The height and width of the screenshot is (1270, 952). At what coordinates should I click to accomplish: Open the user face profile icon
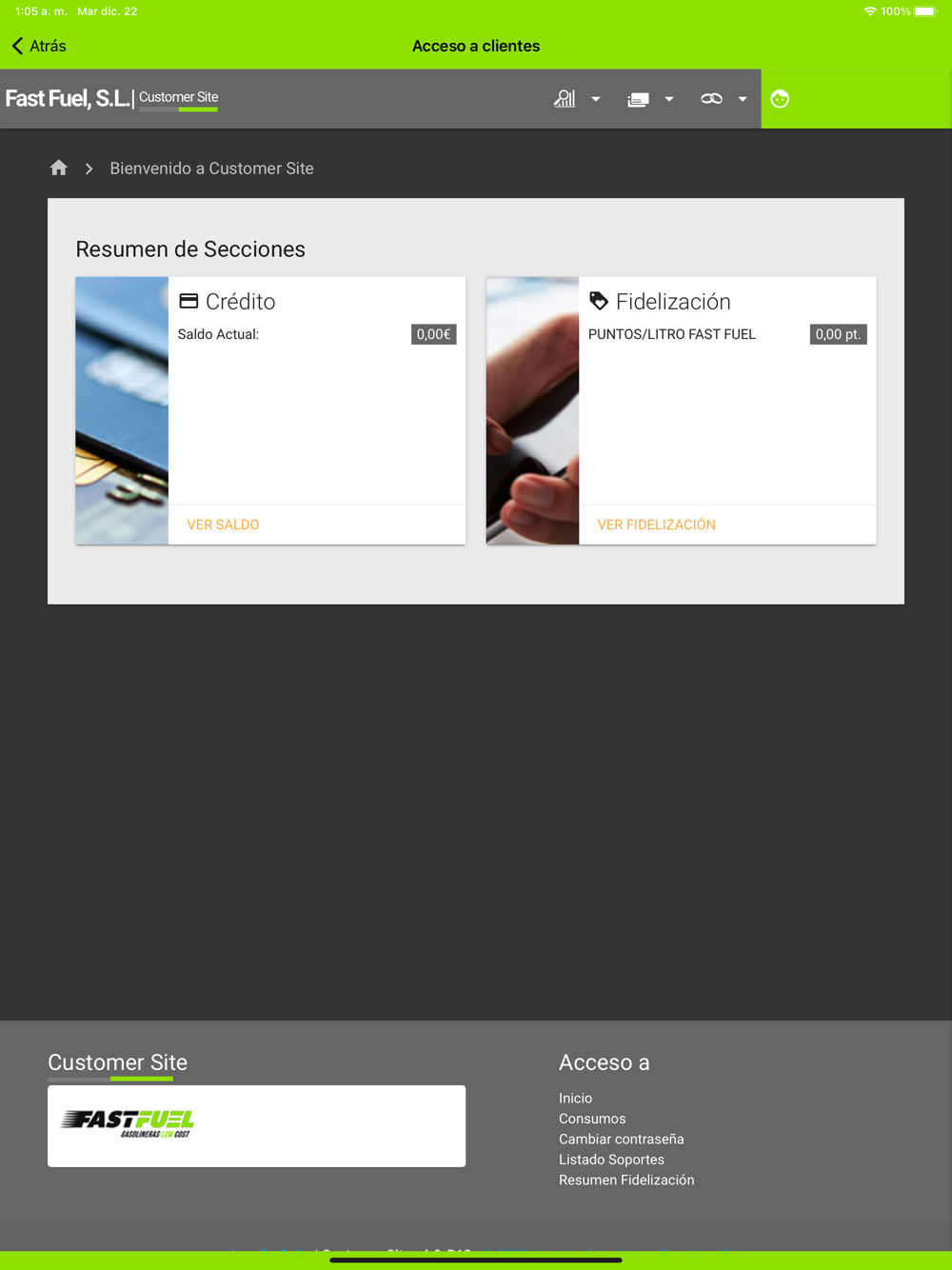click(780, 99)
